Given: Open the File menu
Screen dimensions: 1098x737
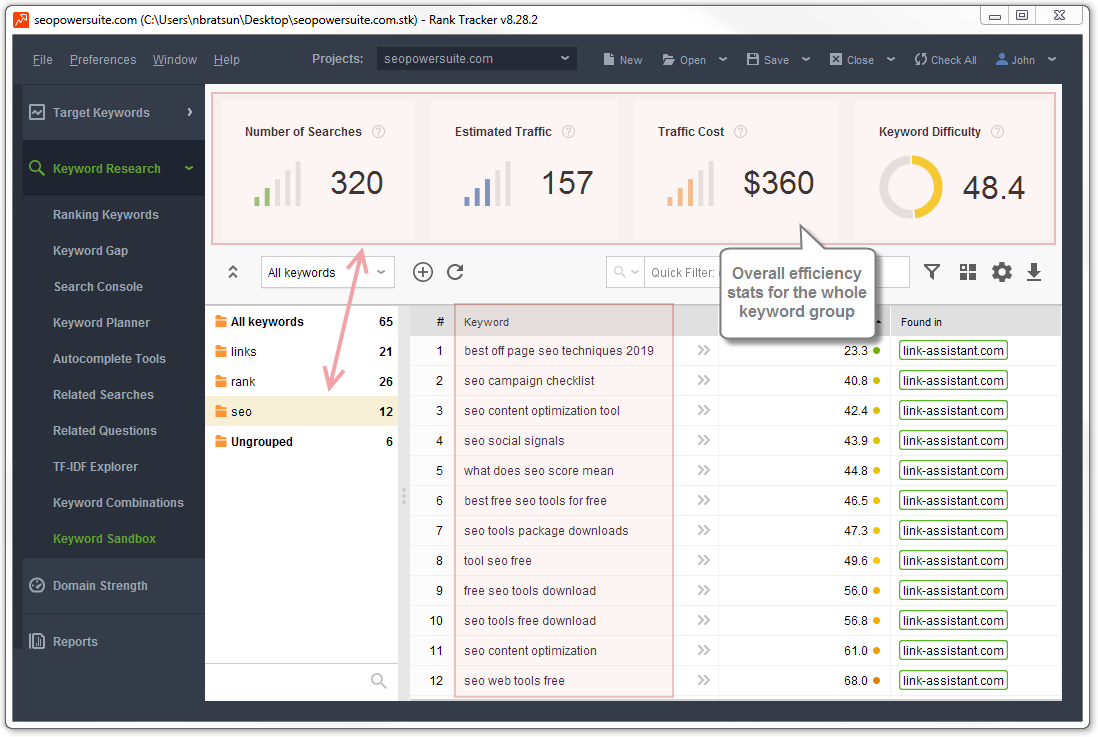Looking at the screenshot, I should tap(43, 60).
